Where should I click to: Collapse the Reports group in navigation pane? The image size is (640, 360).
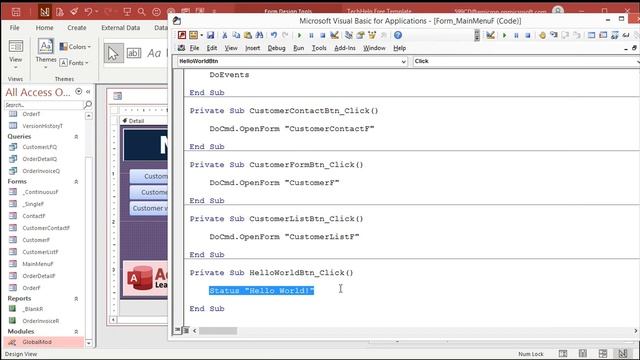pos(76,299)
